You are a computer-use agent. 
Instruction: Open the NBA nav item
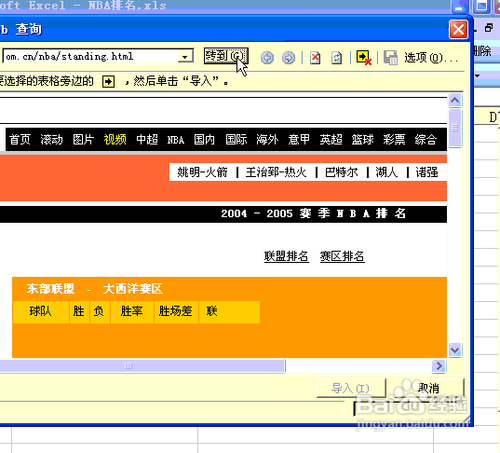(176, 140)
